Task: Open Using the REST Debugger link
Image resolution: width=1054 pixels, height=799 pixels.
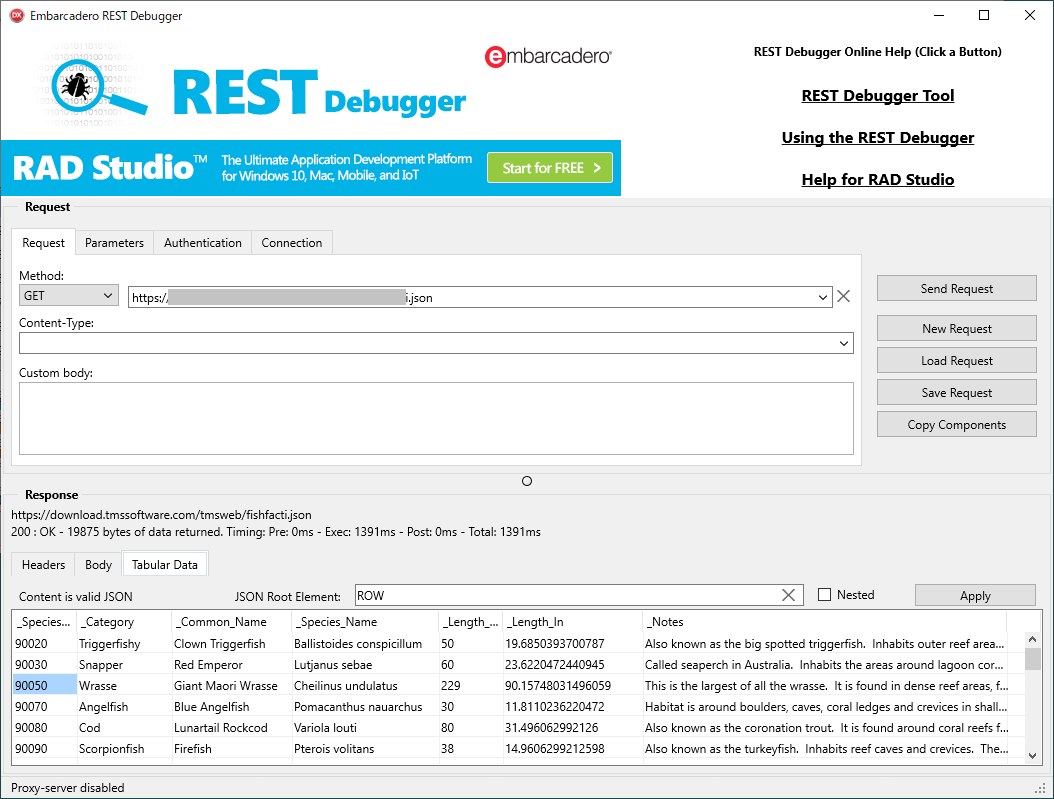Action: click(877, 138)
